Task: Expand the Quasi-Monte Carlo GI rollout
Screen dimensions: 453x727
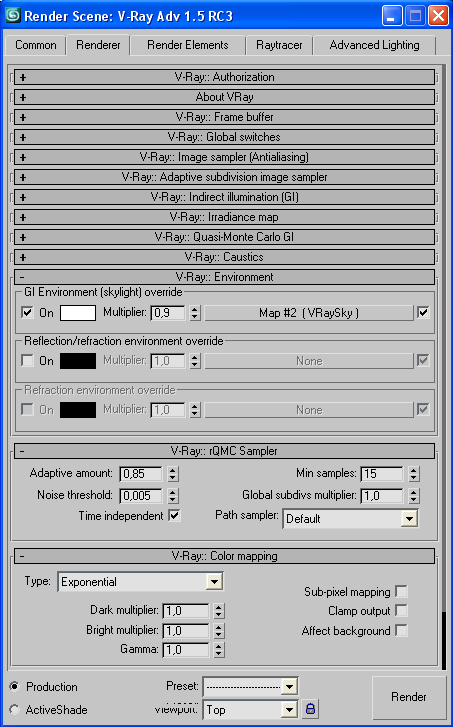Action: tap(224, 237)
